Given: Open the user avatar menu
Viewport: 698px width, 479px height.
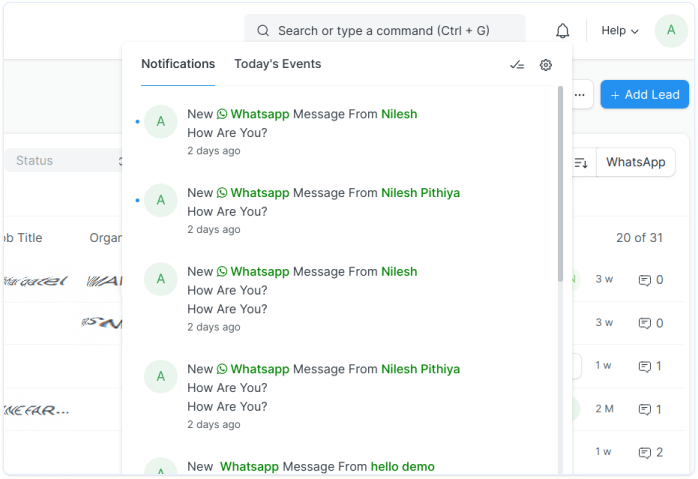Looking at the screenshot, I should (671, 30).
